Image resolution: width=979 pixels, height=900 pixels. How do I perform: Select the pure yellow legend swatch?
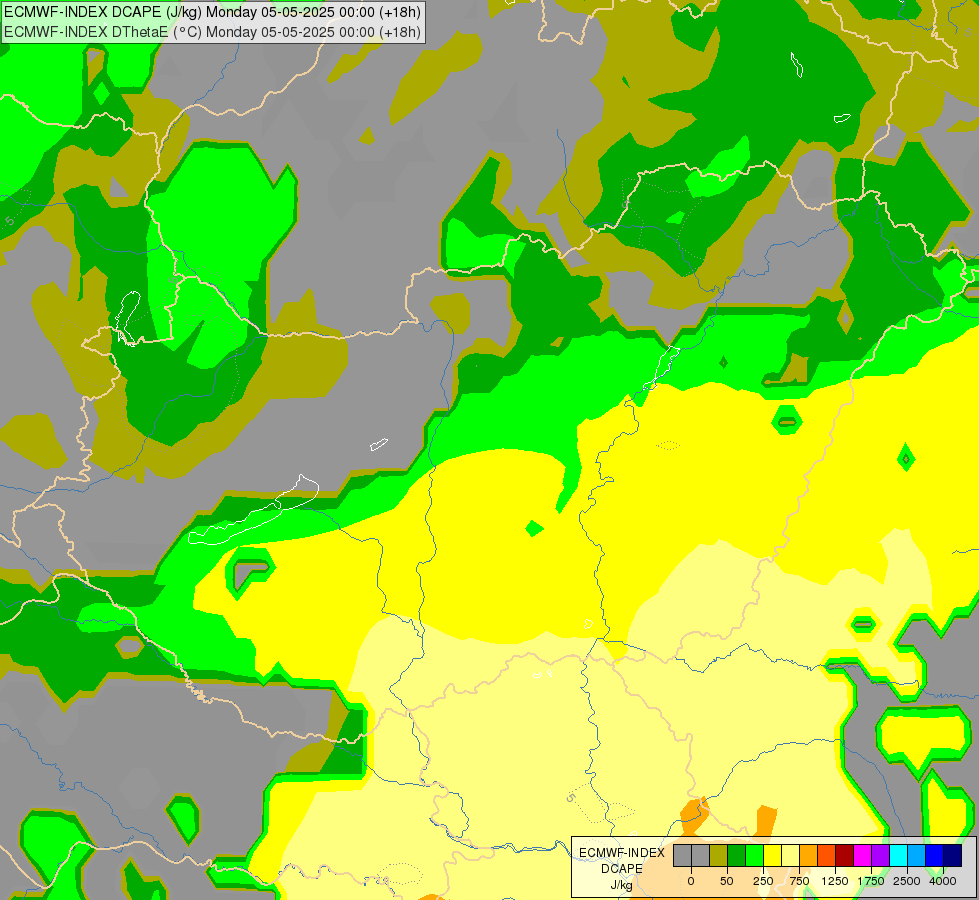tap(772, 855)
